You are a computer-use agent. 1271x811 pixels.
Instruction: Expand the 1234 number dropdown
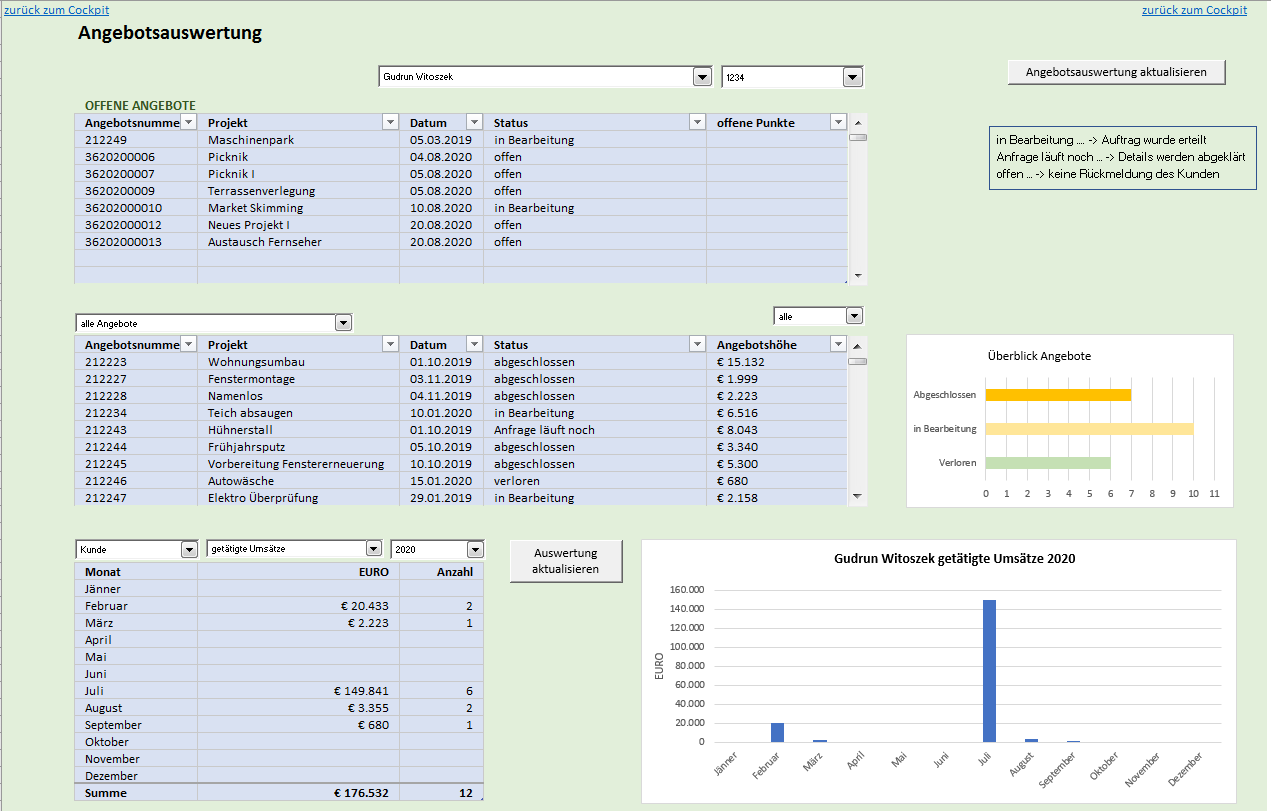tap(852, 78)
